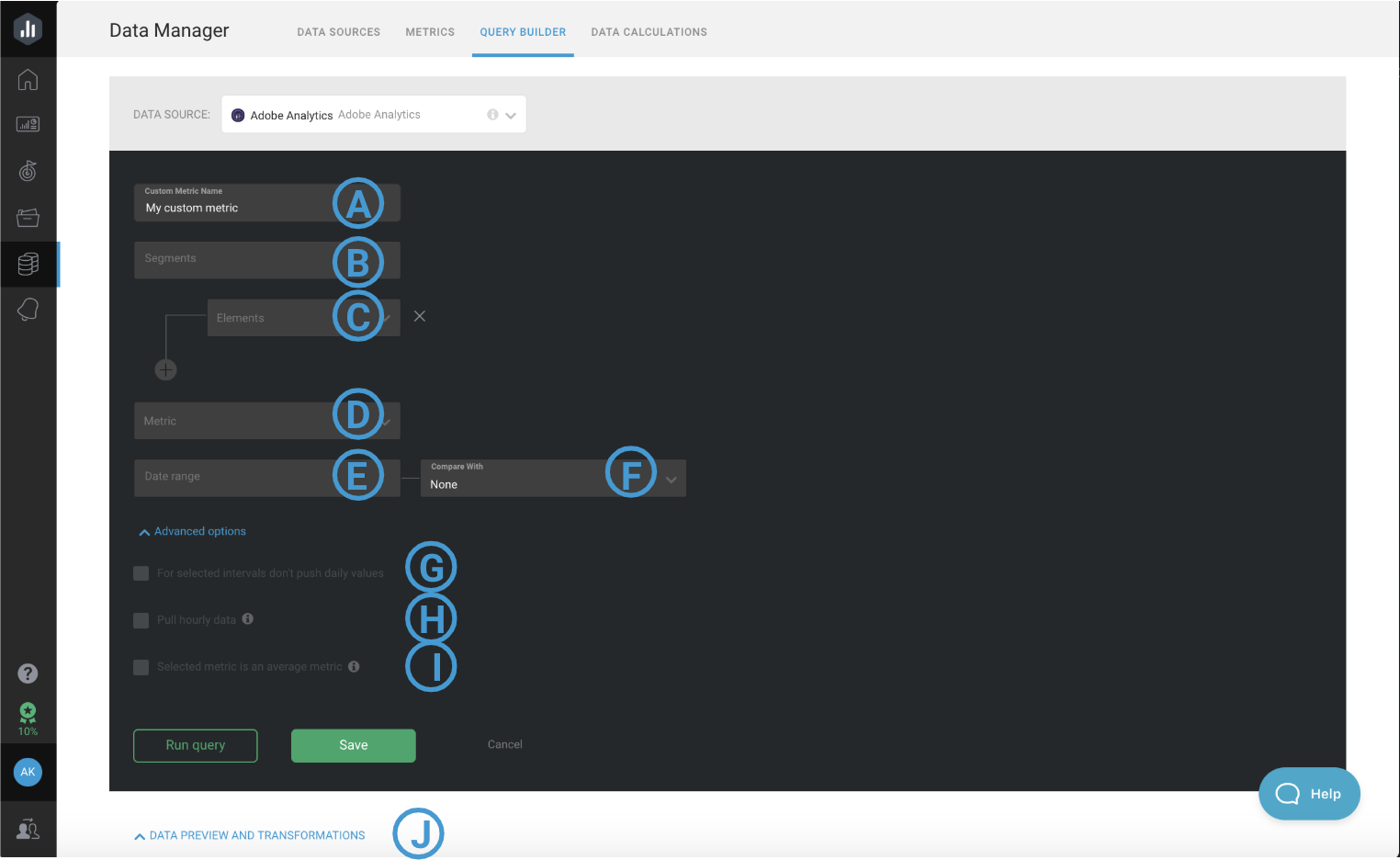Screen dimensions: 1400x860
Task: Edit the Custom Metric Name field
Action: pos(267,202)
